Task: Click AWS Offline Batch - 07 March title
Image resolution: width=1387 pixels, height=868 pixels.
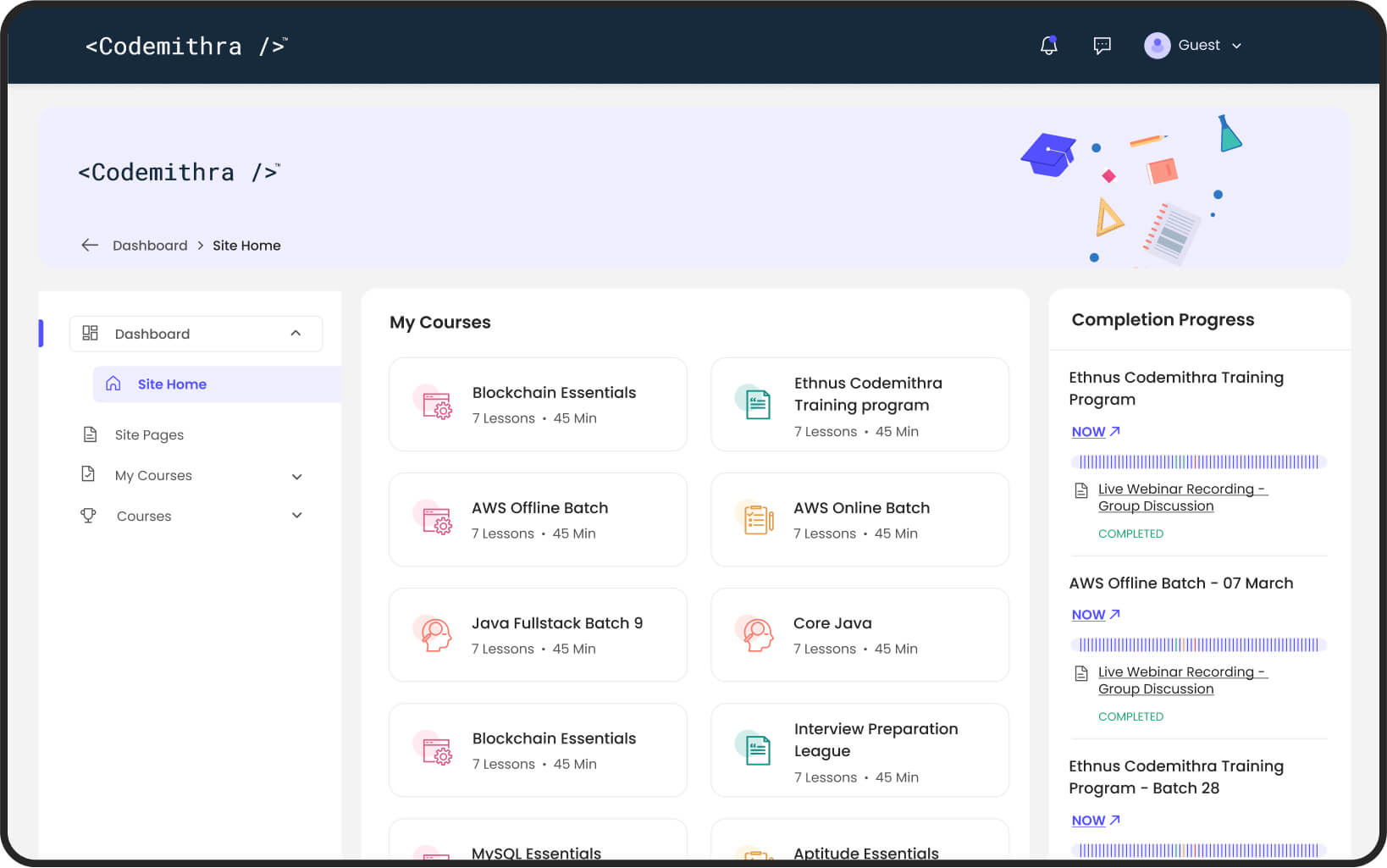Action: pos(1181,583)
